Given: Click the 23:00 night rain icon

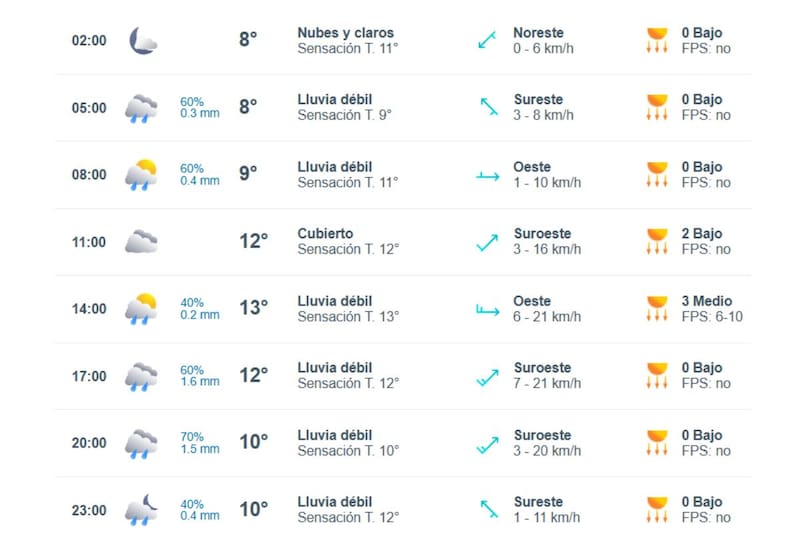Looking at the screenshot, I should click(141, 510).
